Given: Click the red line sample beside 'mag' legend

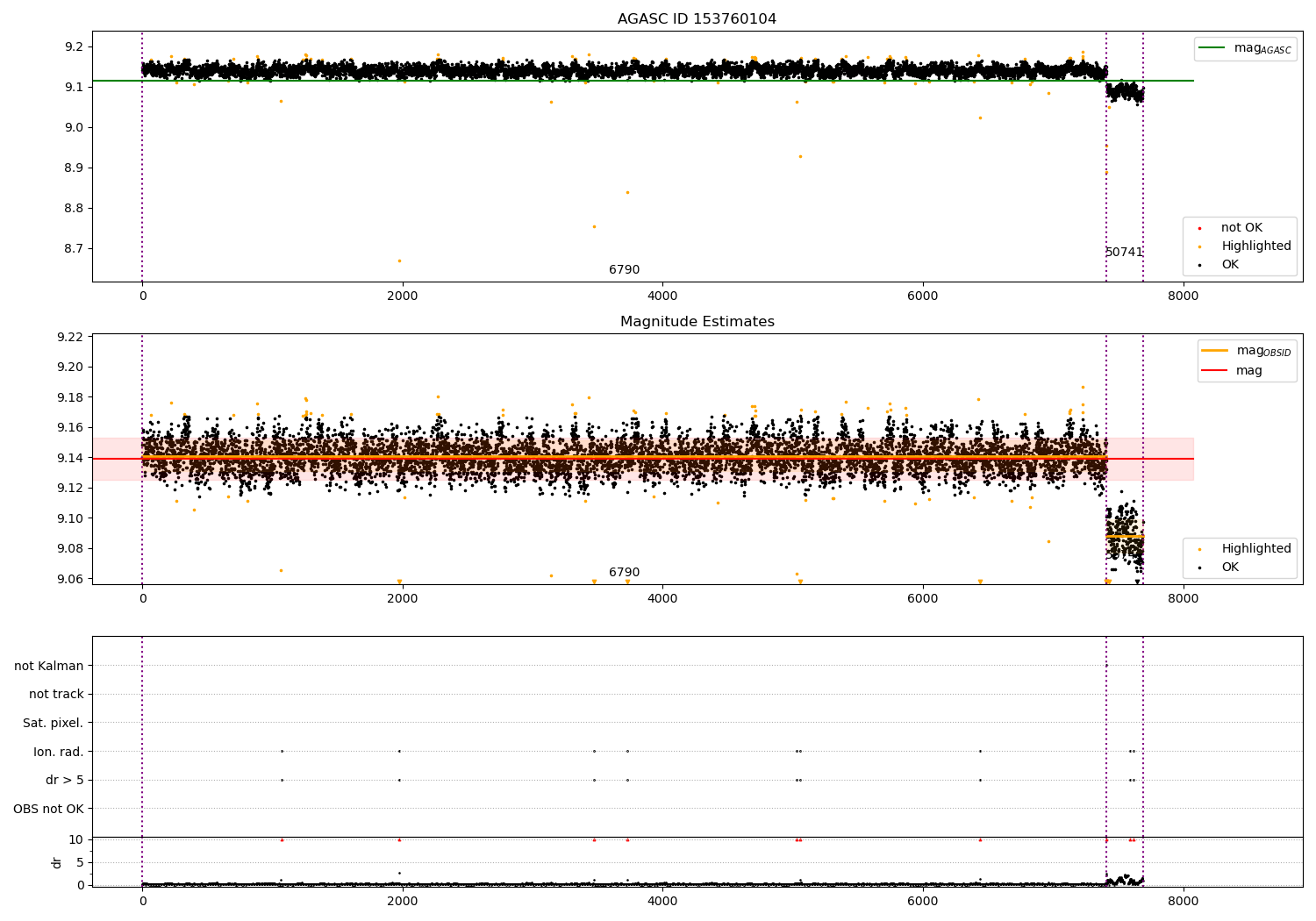Looking at the screenshot, I should (x=1215, y=370).
